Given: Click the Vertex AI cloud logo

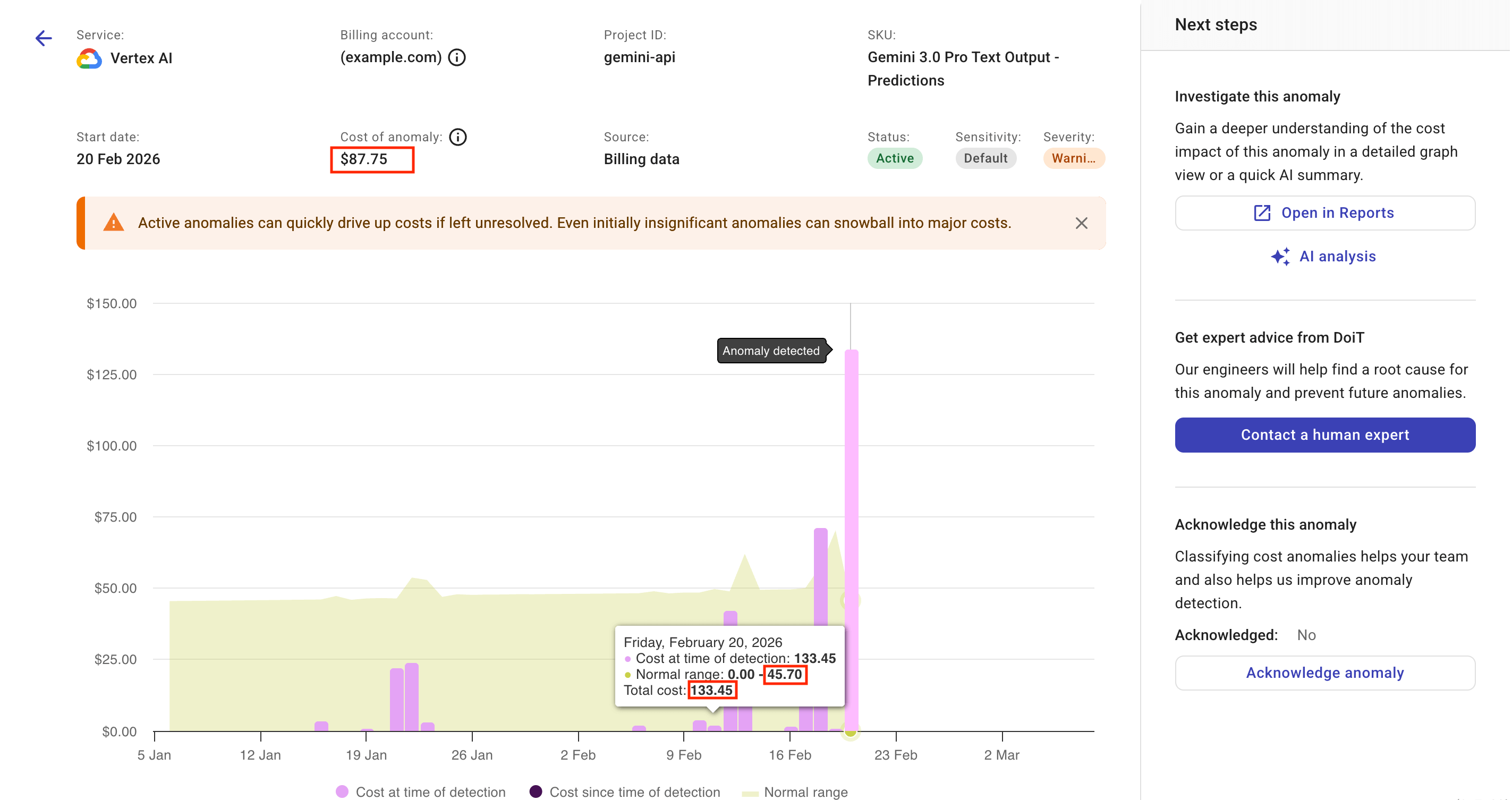Looking at the screenshot, I should (89, 58).
